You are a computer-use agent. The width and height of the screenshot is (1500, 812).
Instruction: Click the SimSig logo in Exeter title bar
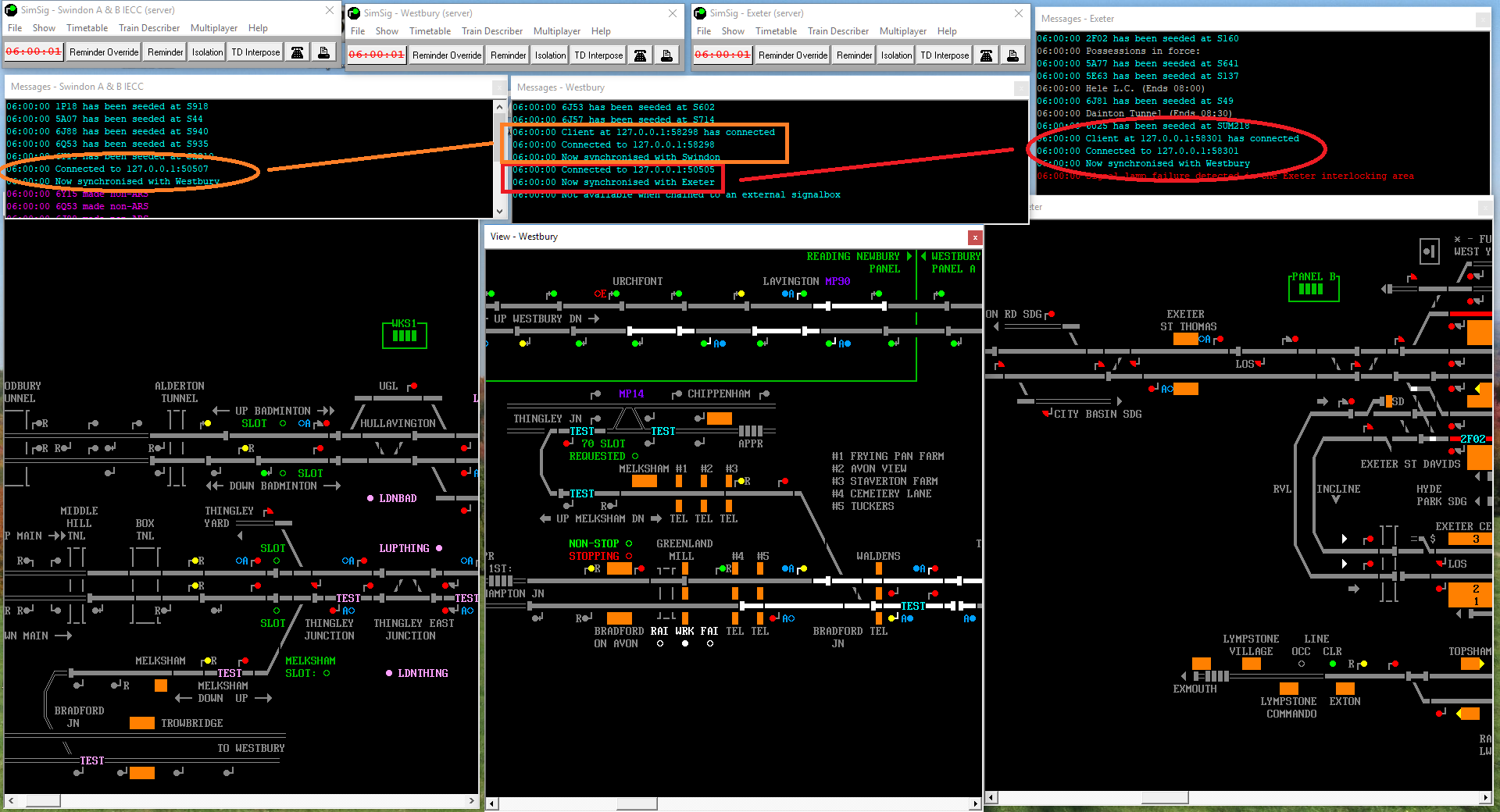[x=700, y=13]
